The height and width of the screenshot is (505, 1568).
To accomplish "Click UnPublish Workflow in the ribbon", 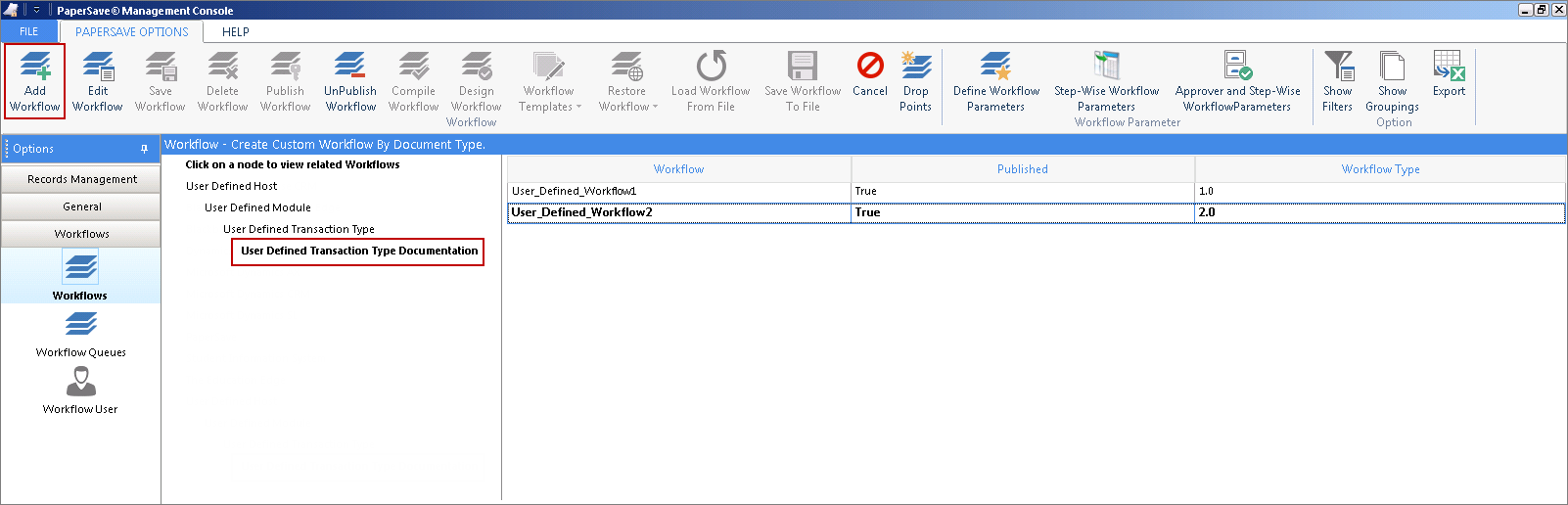I will pyautogui.click(x=350, y=81).
